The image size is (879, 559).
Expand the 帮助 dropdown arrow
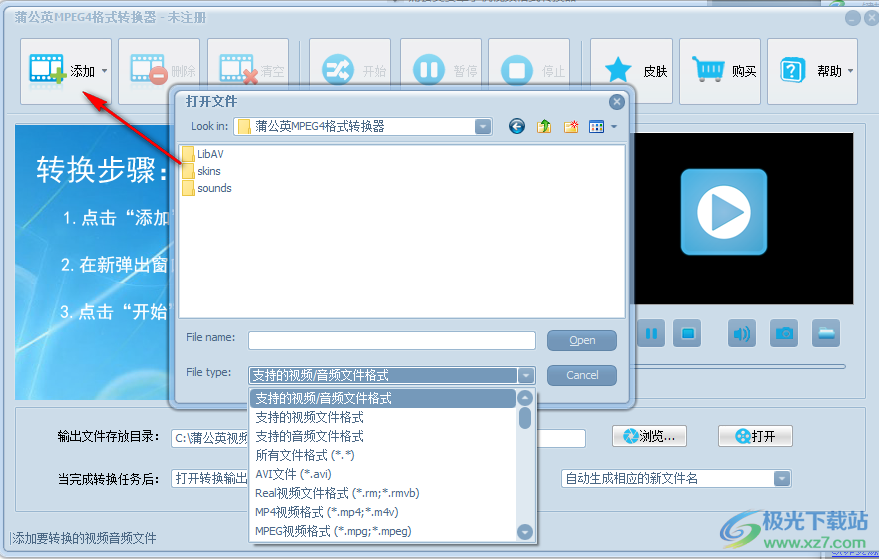[x=850, y=71]
